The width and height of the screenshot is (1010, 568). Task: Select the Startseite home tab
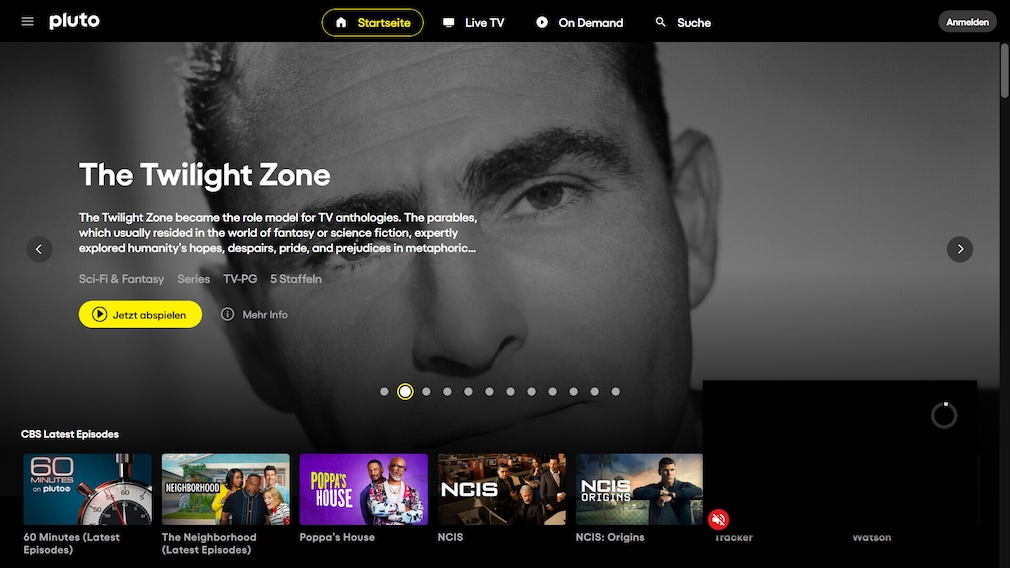click(x=373, y=23)
